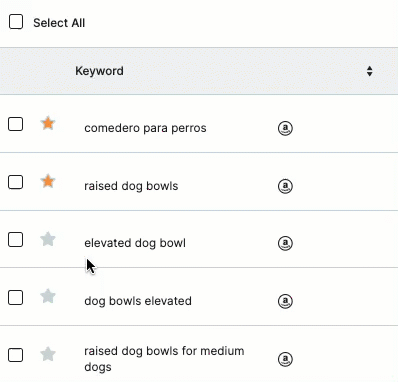Viewport: 398px width, 382px height.
Task: Open Amazon icon for dog bowls elevated
Action: [x=285, y=301]
